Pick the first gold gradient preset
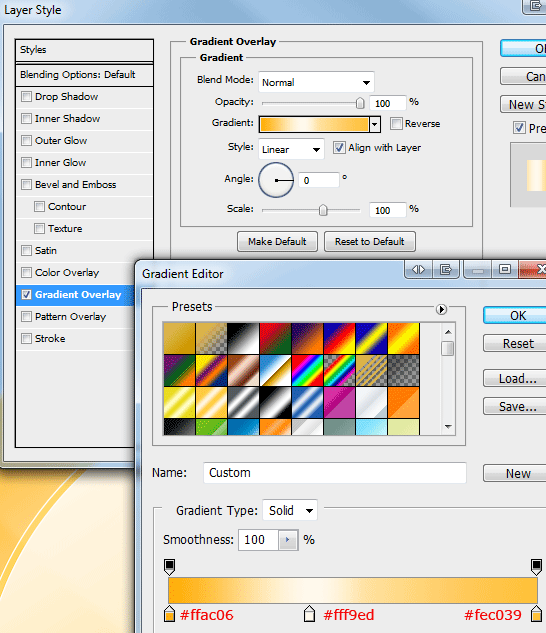The image size is (546, 633). 179,338
